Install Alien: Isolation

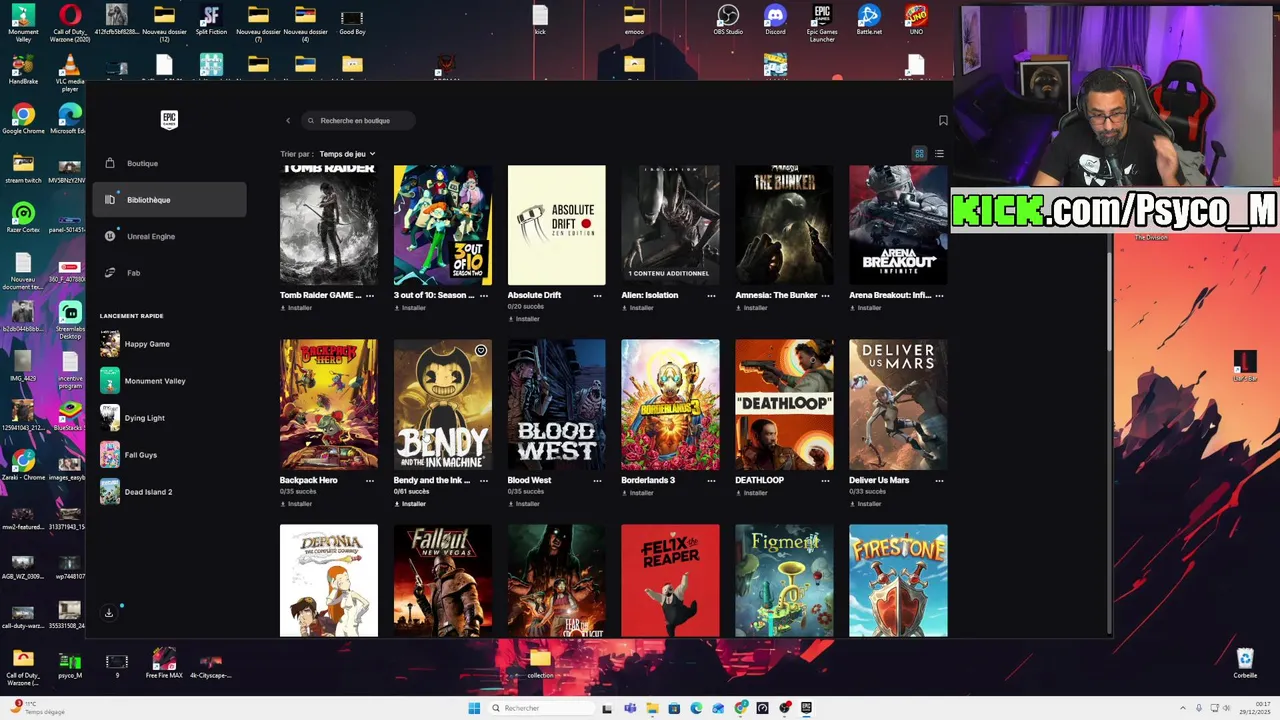638,308
